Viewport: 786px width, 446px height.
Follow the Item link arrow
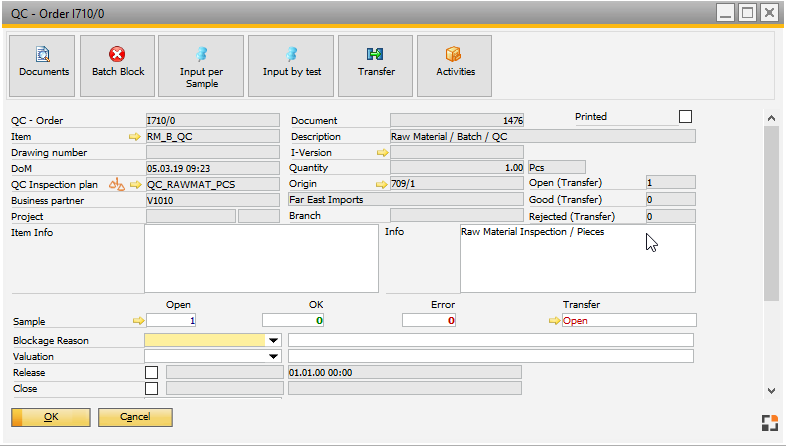tap(135, 137)
